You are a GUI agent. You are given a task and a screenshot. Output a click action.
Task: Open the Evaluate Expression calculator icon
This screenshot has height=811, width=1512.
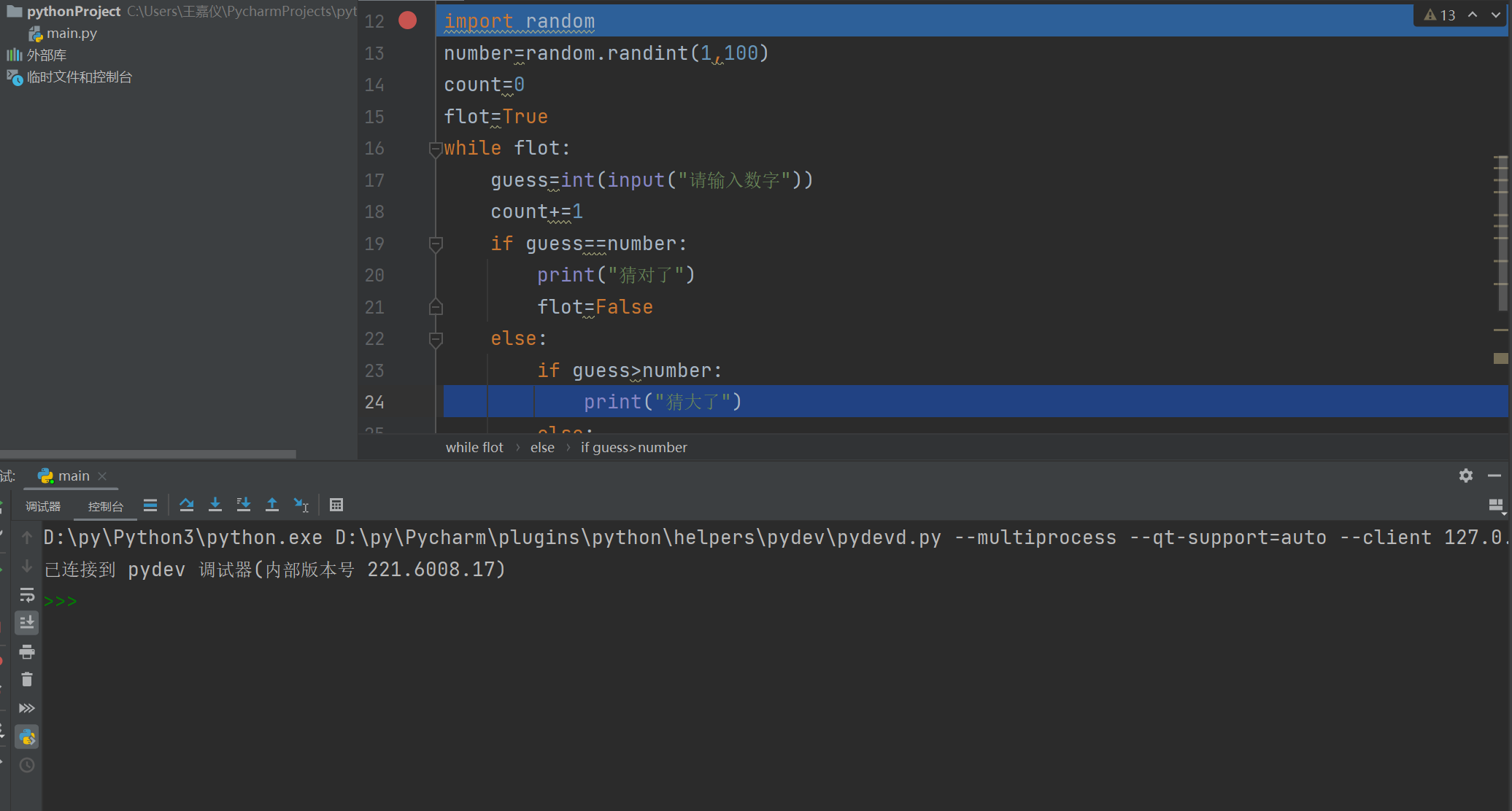click(x=336, y=505)
